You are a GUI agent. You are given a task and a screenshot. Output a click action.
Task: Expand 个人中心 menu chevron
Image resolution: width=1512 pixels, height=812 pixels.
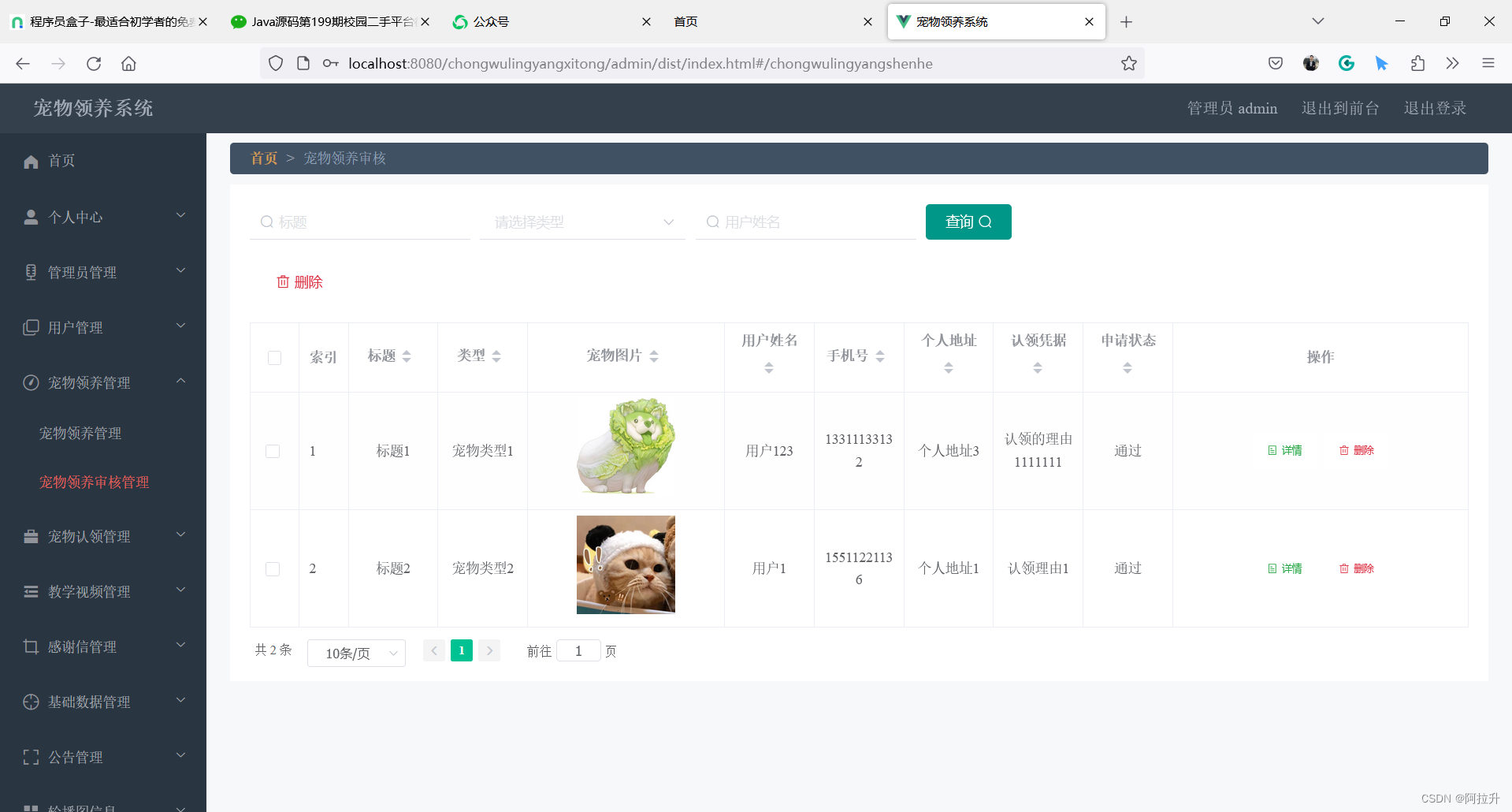[180, 215]
